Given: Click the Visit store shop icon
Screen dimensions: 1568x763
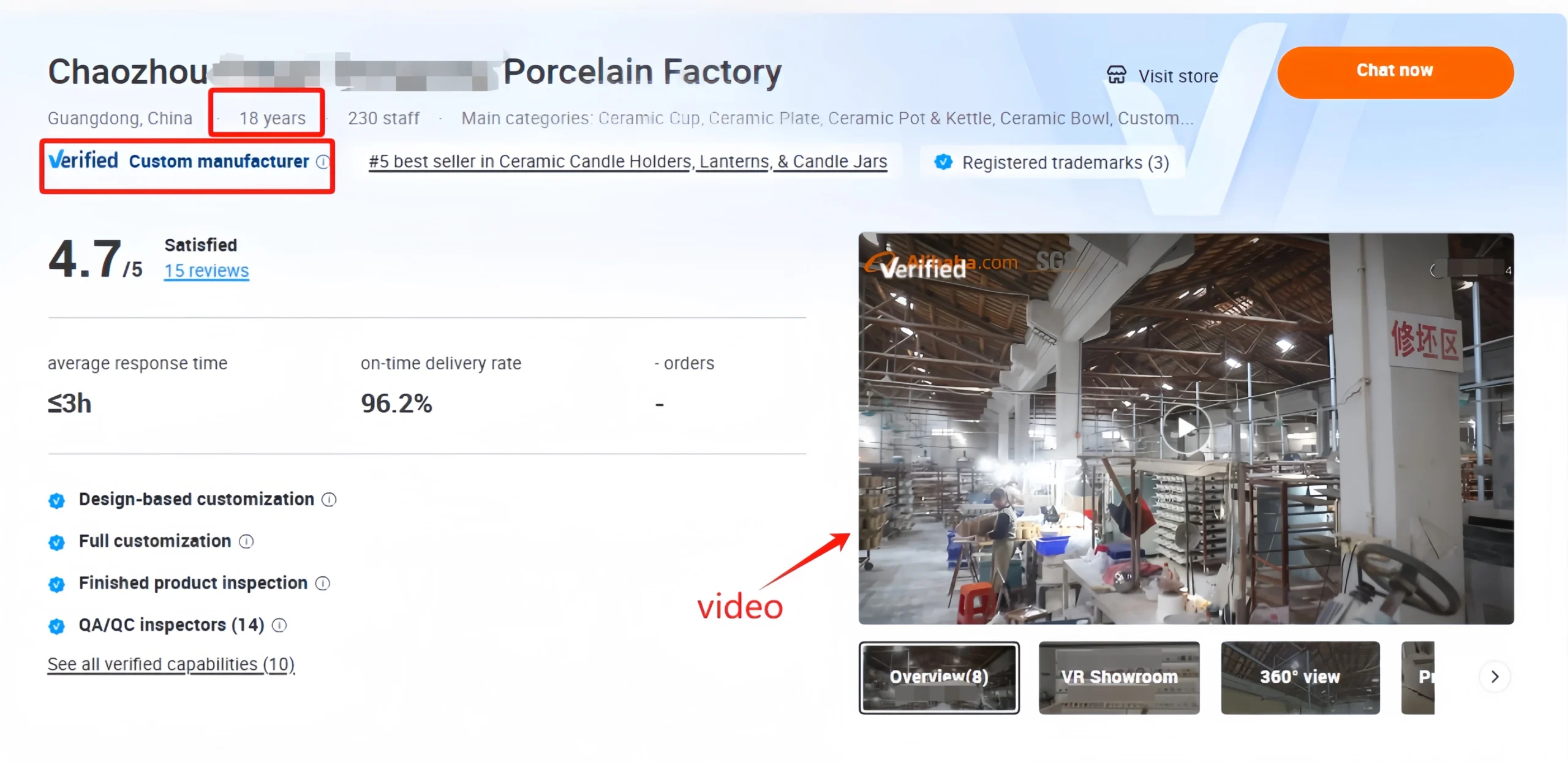Looking at the screenshot, I should pyautogui.click(x=1116, y=75).
